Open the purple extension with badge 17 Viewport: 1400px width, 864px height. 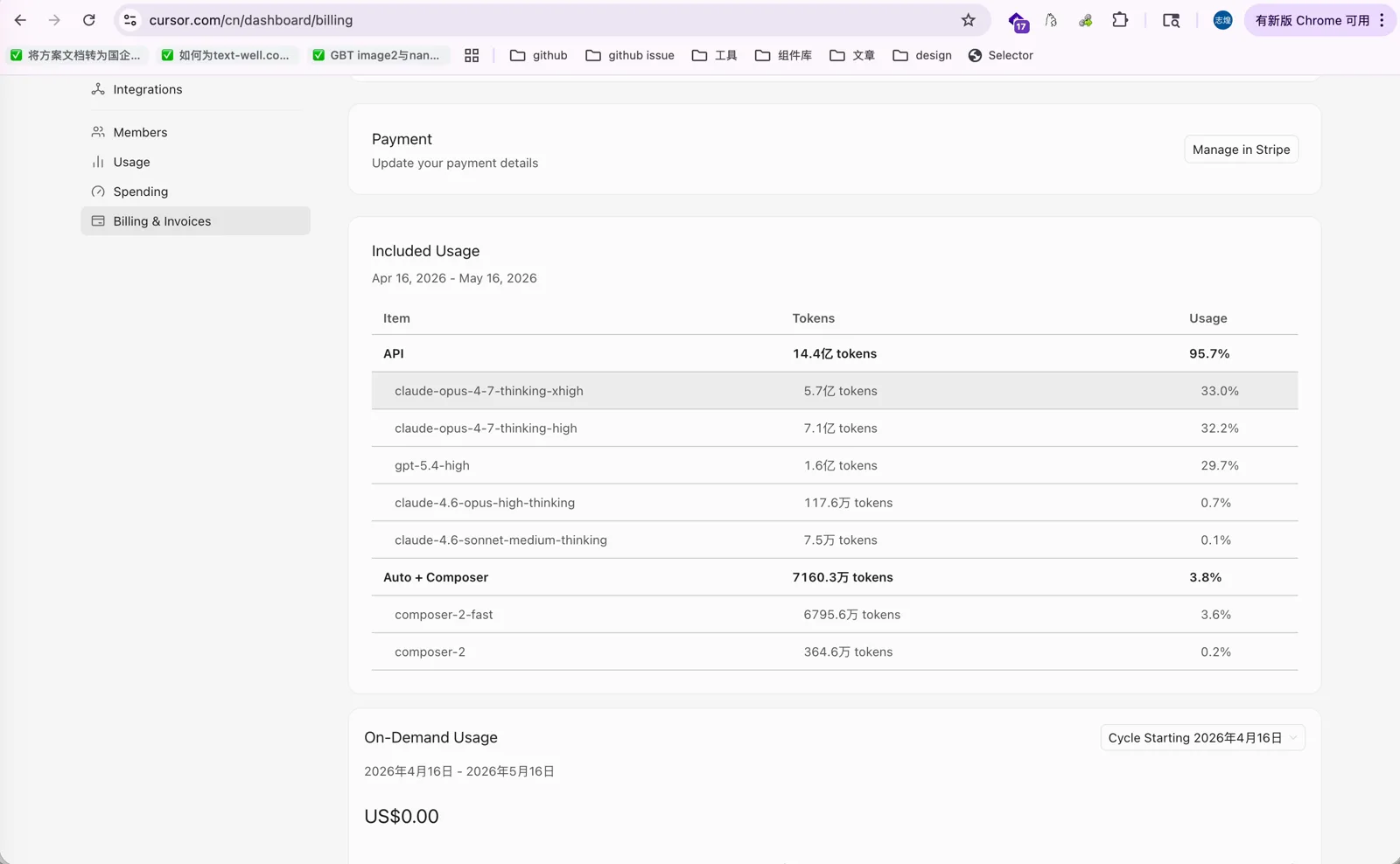(1018, 21)
